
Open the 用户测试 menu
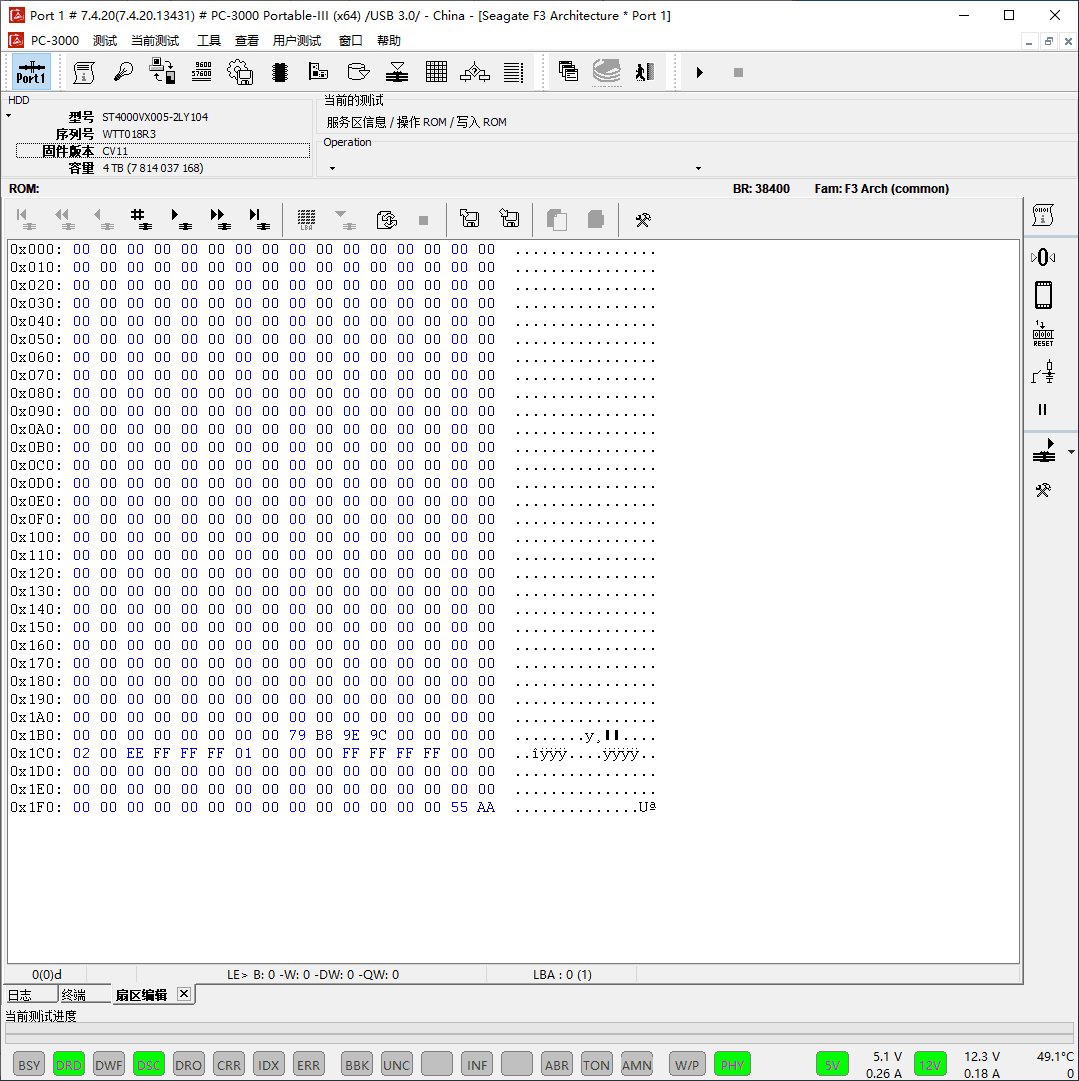coord(297,41)
